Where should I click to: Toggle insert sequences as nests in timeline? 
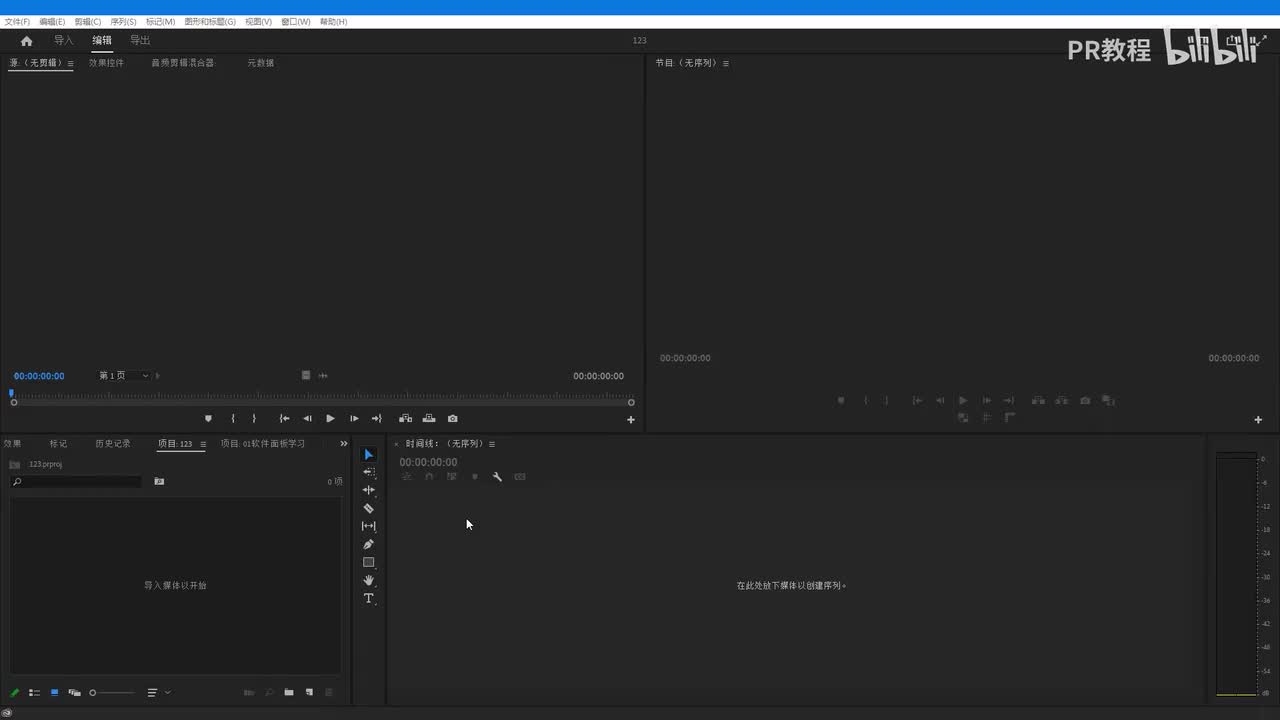tap(407, 477)
